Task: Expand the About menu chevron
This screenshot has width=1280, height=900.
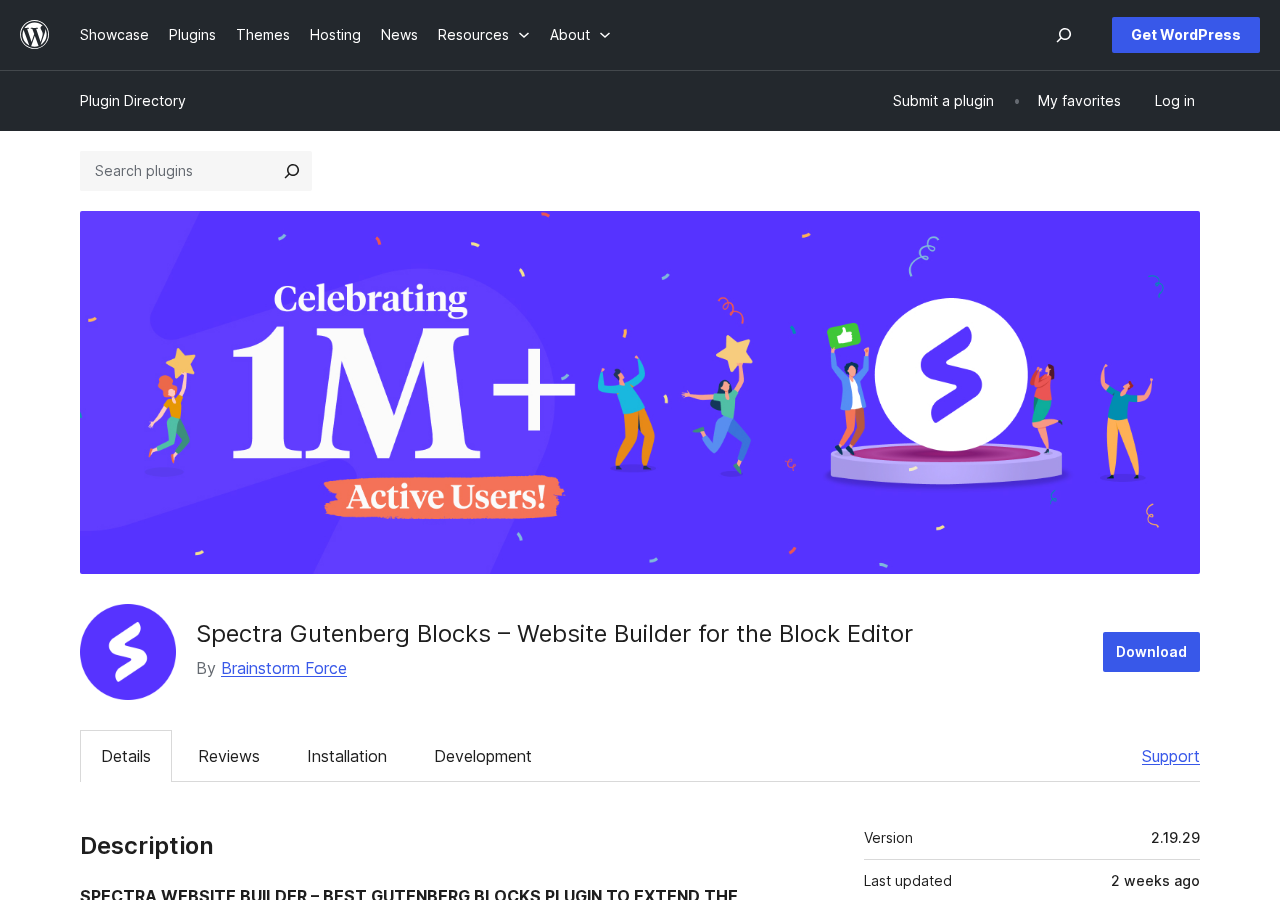Action: pos(605,35)
